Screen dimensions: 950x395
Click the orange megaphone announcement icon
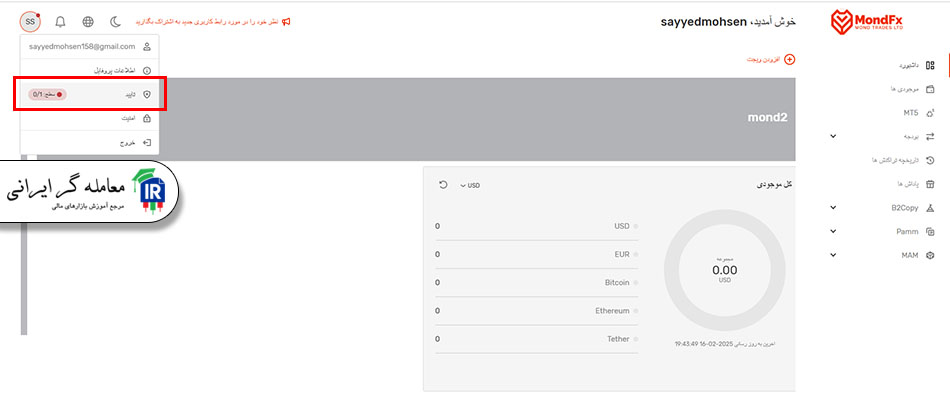click(x=286, y=22)
